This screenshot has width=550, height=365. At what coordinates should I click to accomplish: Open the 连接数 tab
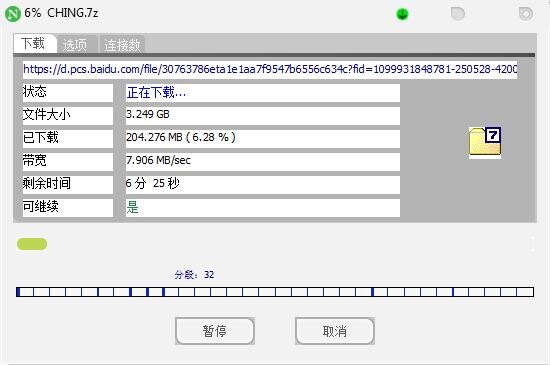click(122, 45)
